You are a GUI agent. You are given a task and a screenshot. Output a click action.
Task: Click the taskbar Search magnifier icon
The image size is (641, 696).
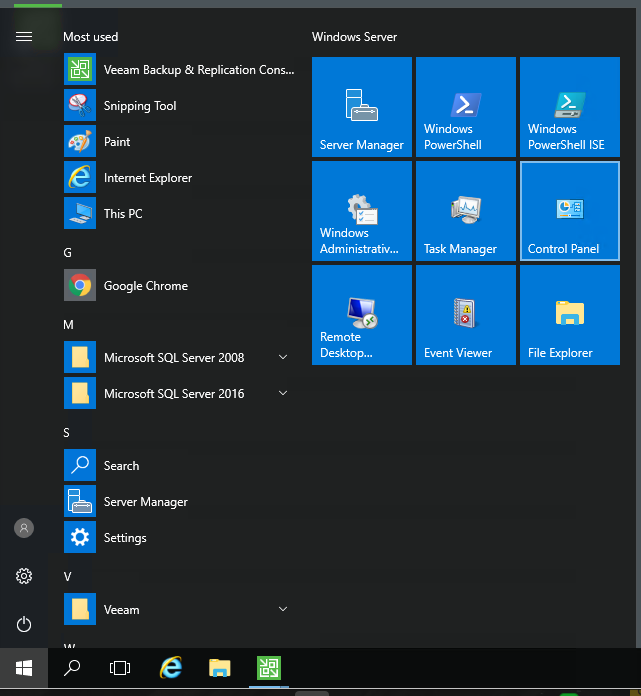[x=72, y=668]
